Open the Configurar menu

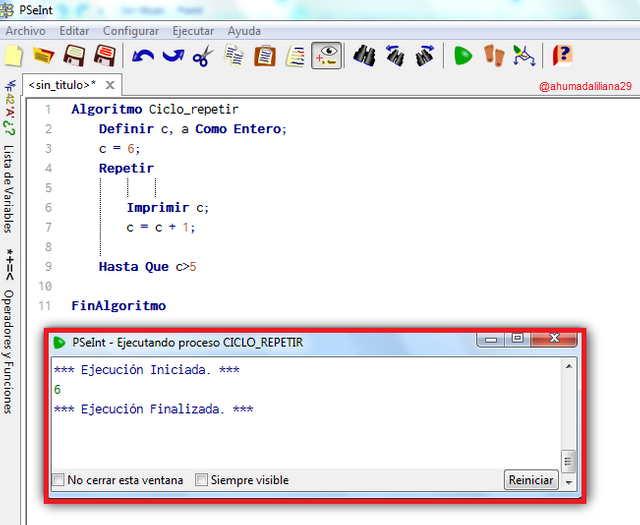tap(131, 31)
